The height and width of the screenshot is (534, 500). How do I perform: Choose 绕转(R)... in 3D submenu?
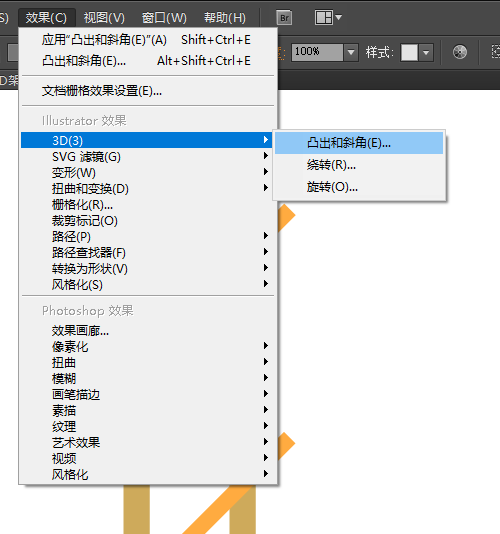359,165
